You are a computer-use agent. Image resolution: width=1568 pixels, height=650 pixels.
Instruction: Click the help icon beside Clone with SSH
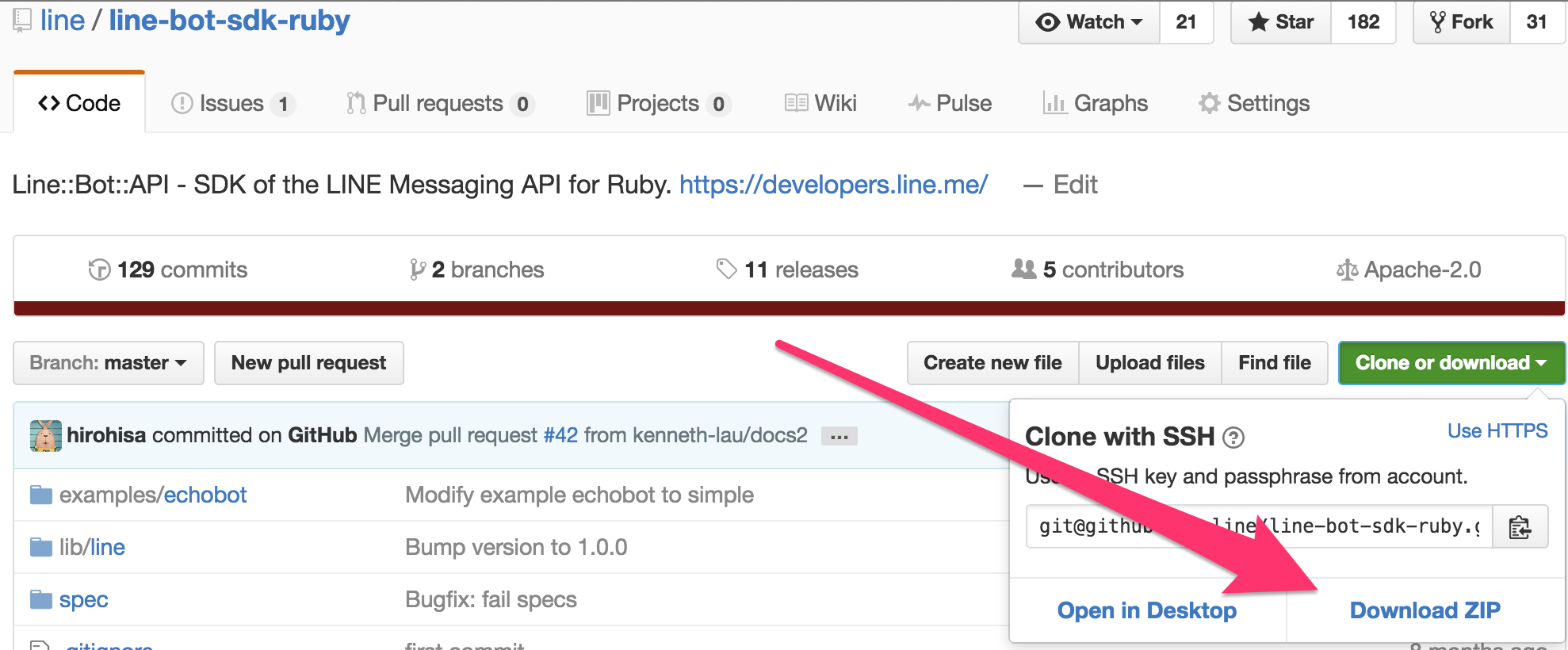(x=1233, y=438)
